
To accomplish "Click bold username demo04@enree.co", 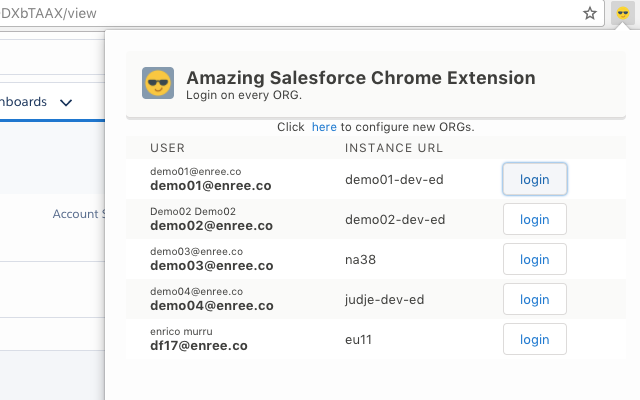I will (x=211, y=306).
